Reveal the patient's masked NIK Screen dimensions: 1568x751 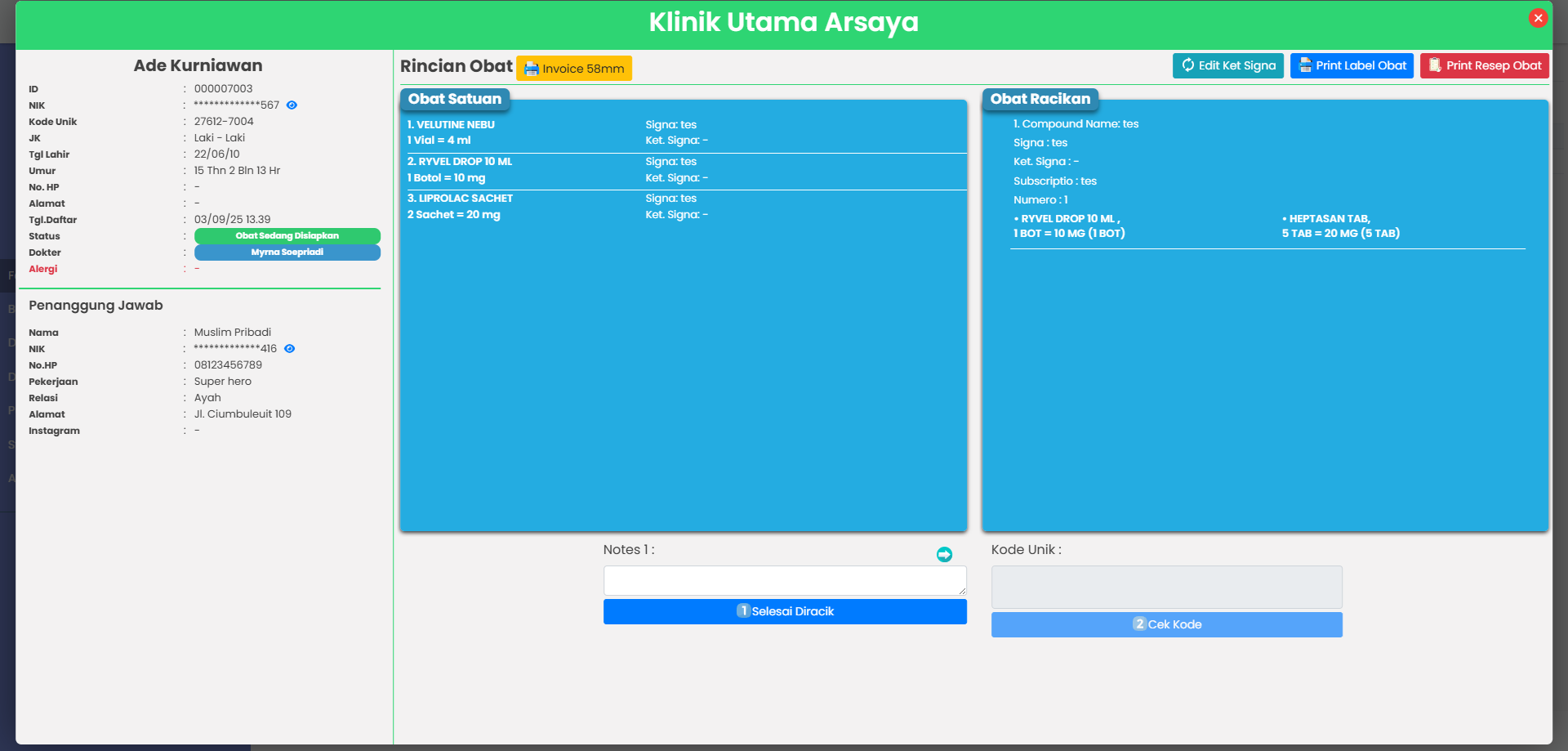(292, 105)
